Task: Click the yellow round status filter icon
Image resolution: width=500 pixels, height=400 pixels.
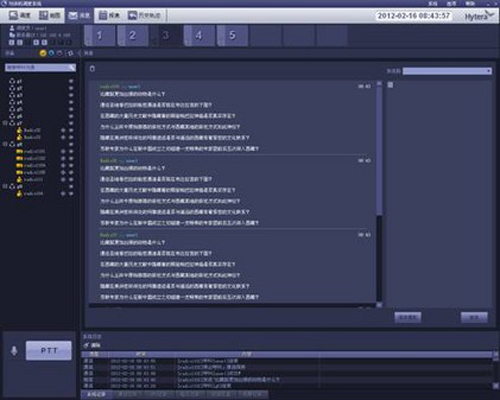Action: 43,53
